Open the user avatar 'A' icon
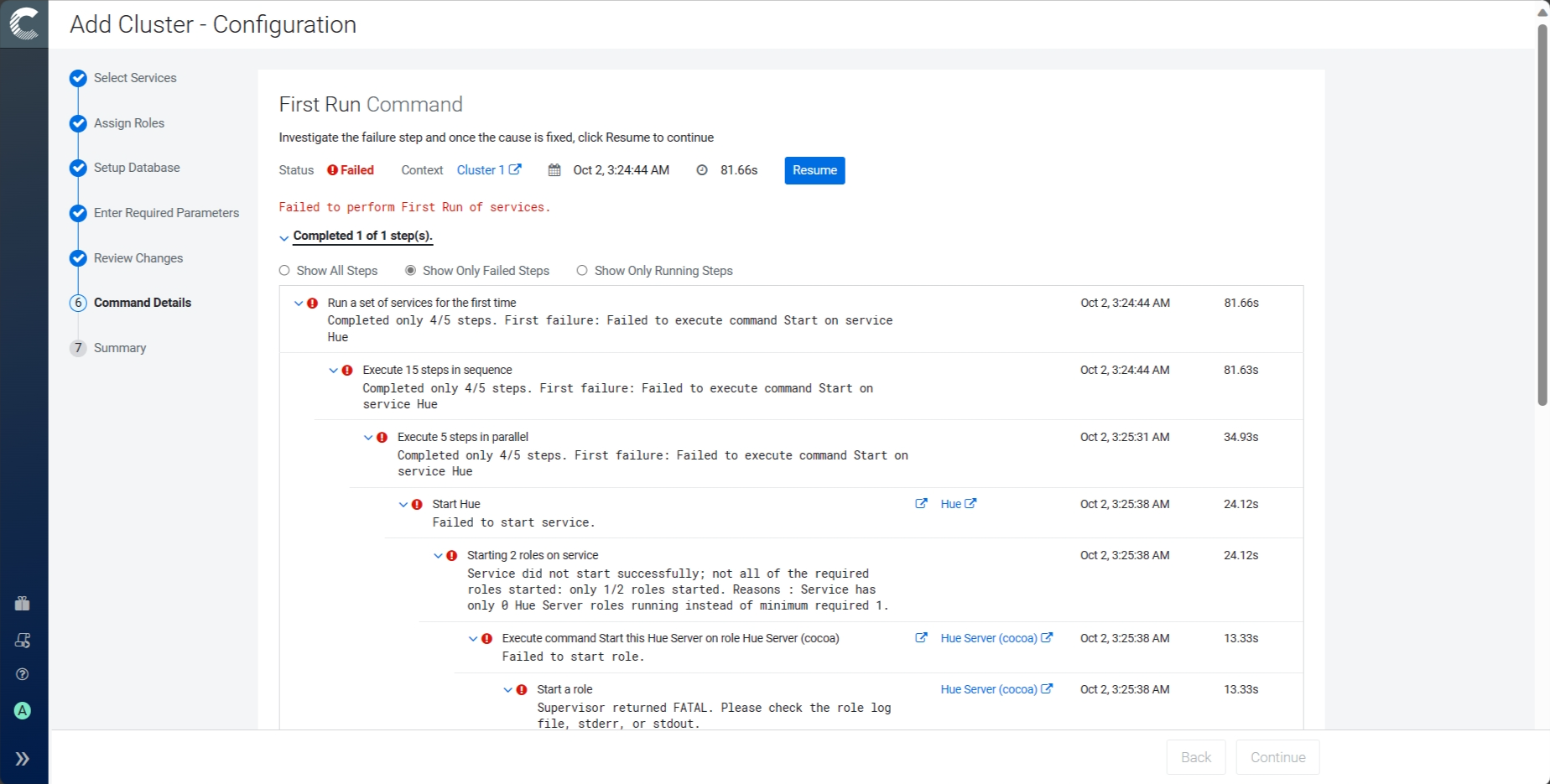 coord(23,711)
